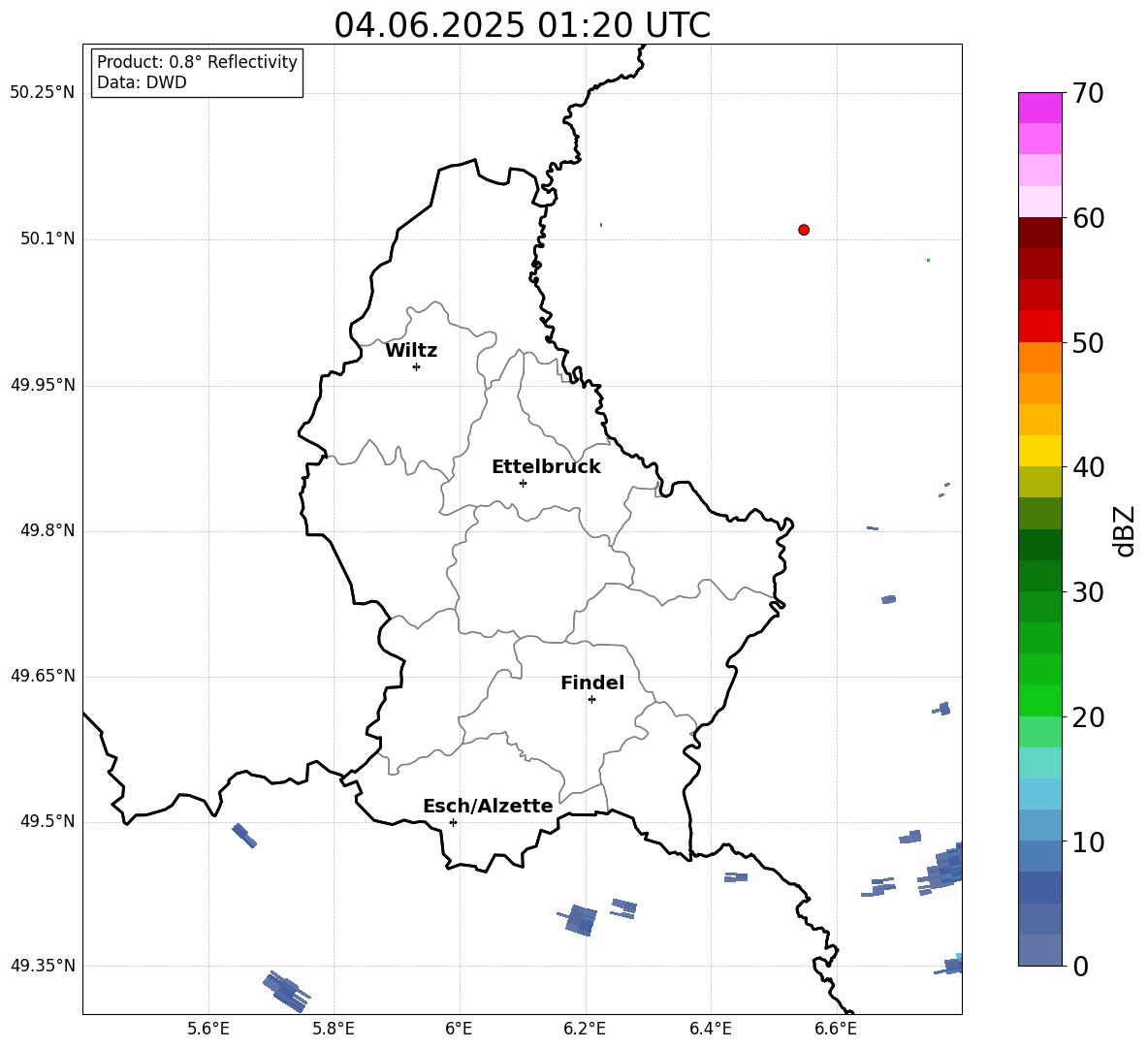Click the cross marker below Ettelbruck
Screen dimensions: 1148x1048
coord(523,483)
